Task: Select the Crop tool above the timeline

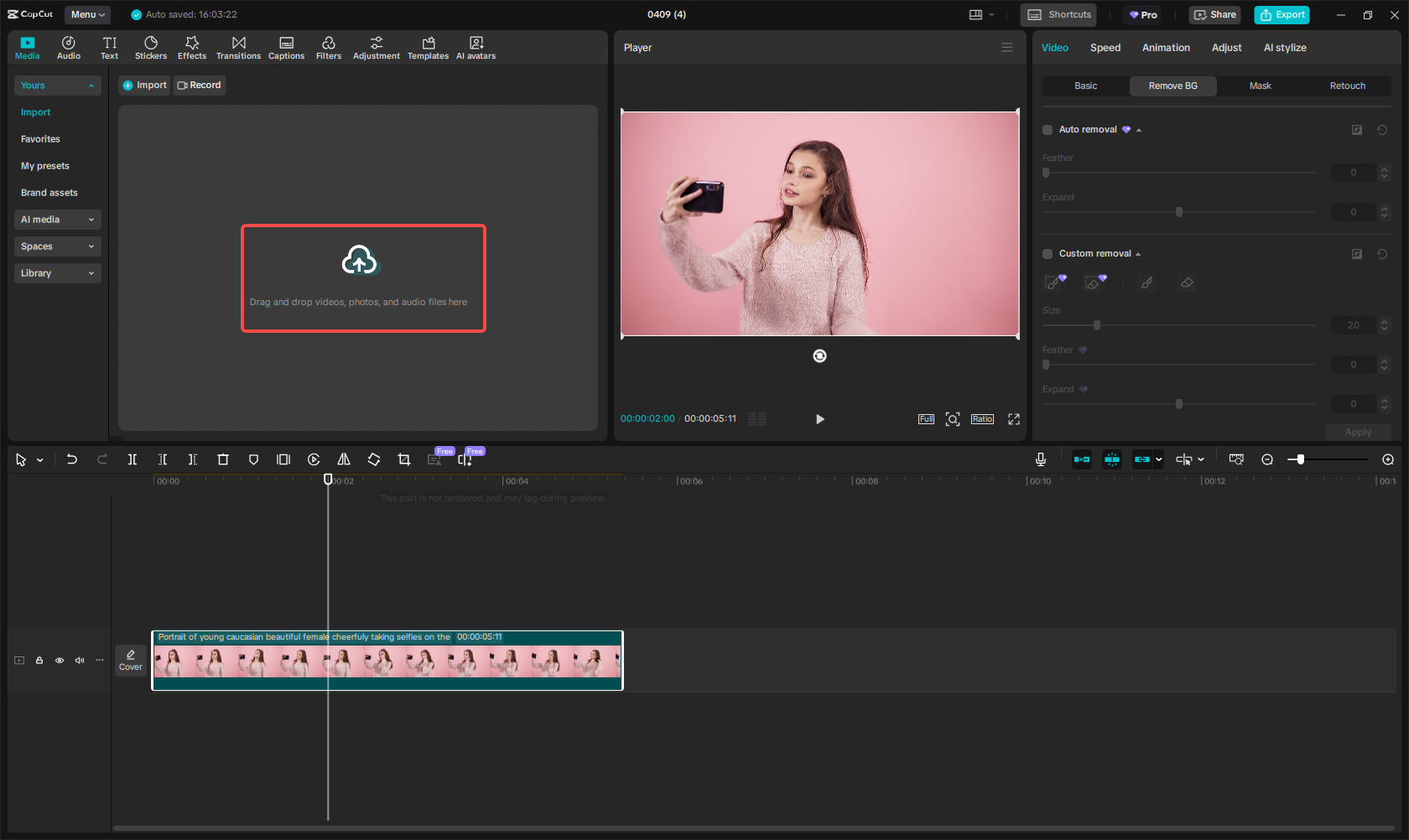Action: 403,459
